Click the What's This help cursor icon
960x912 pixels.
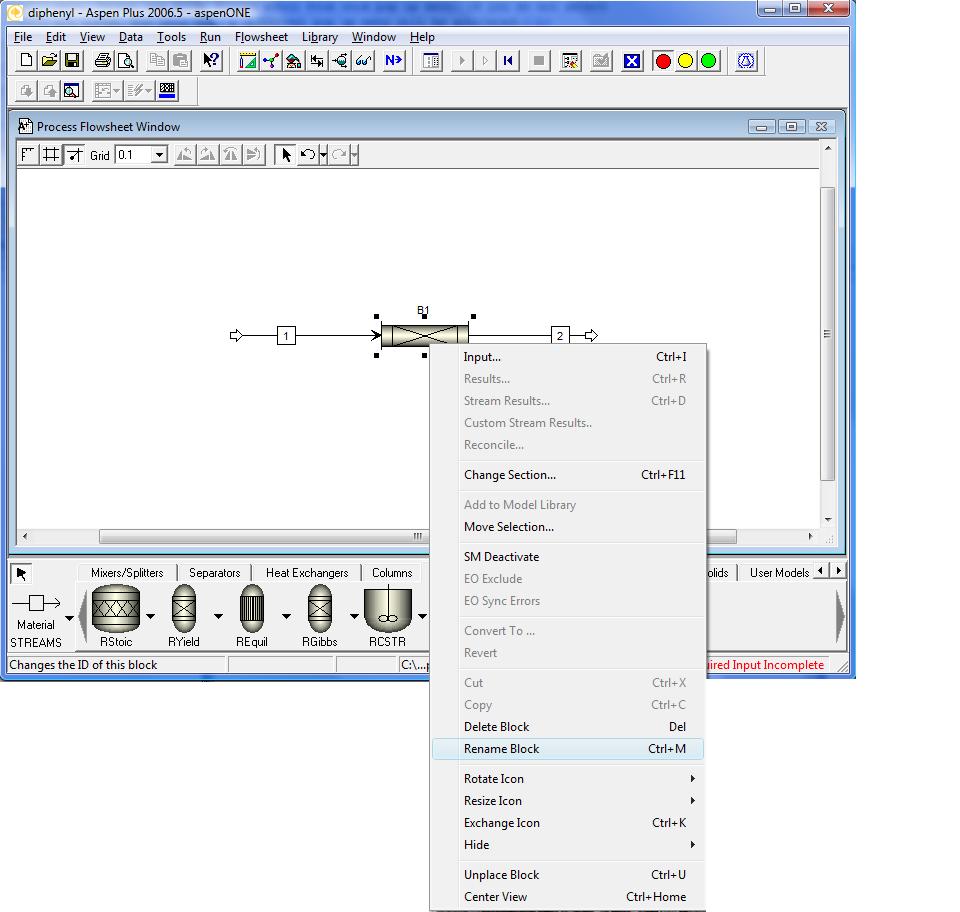click(x=211, y=61)
